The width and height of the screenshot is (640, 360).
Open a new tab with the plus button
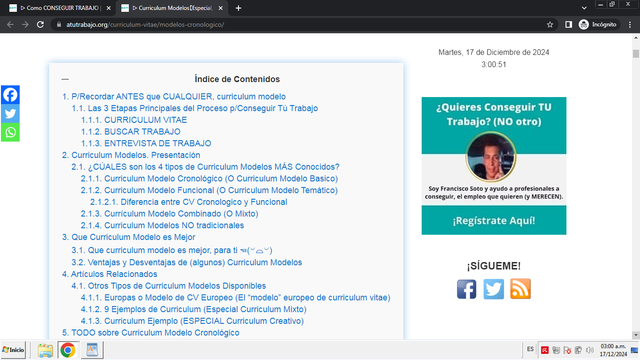click(x=238, y=8)
